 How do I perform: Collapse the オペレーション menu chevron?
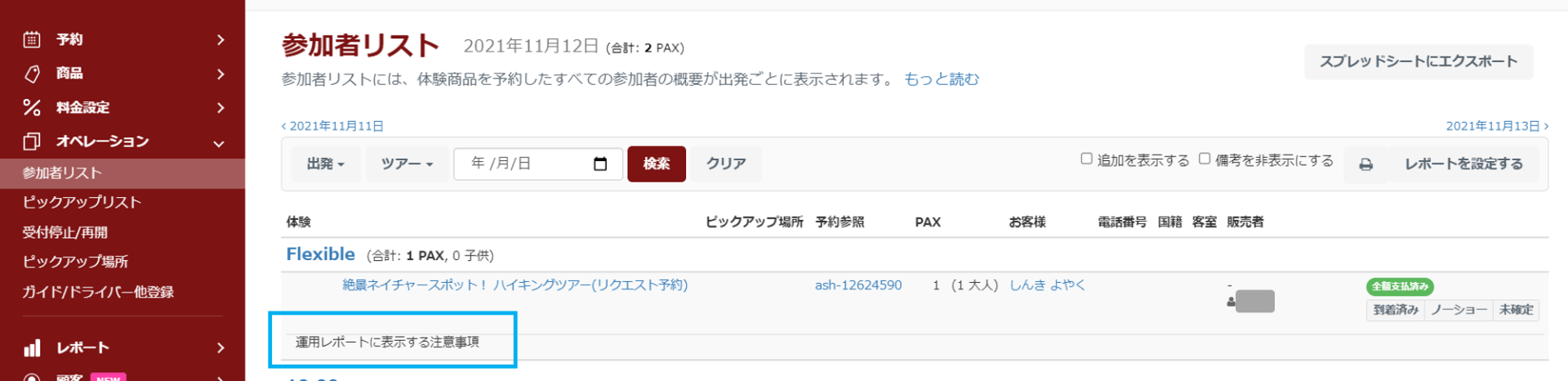point(219,143)
